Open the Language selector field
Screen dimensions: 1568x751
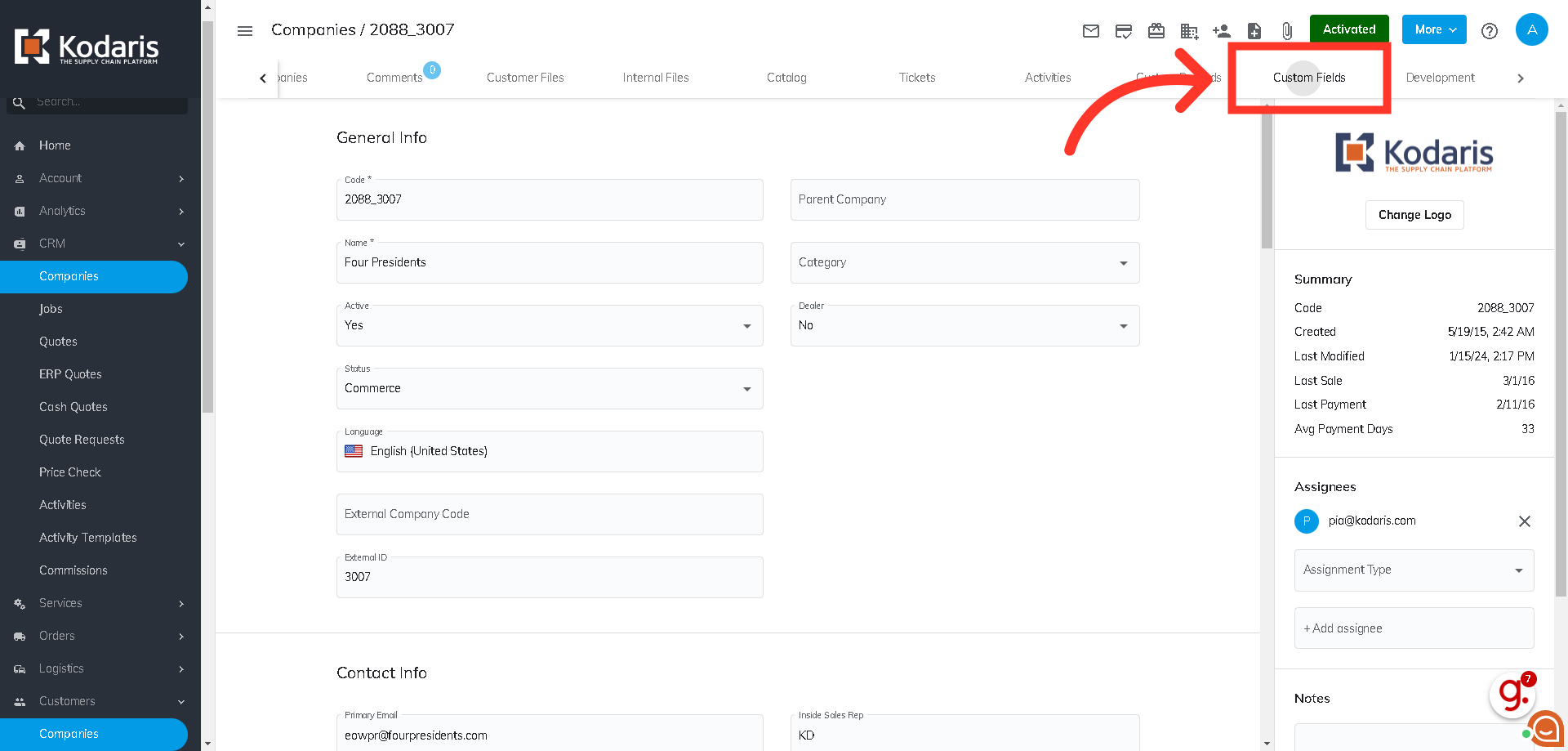point(550,451)
